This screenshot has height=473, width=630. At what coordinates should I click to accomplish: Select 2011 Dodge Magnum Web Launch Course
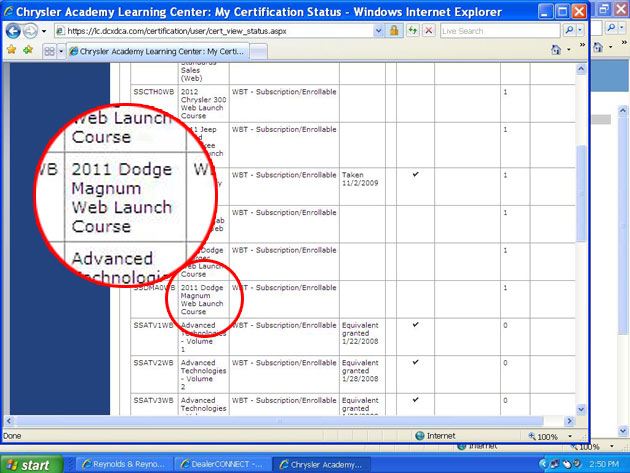[202, 299]
